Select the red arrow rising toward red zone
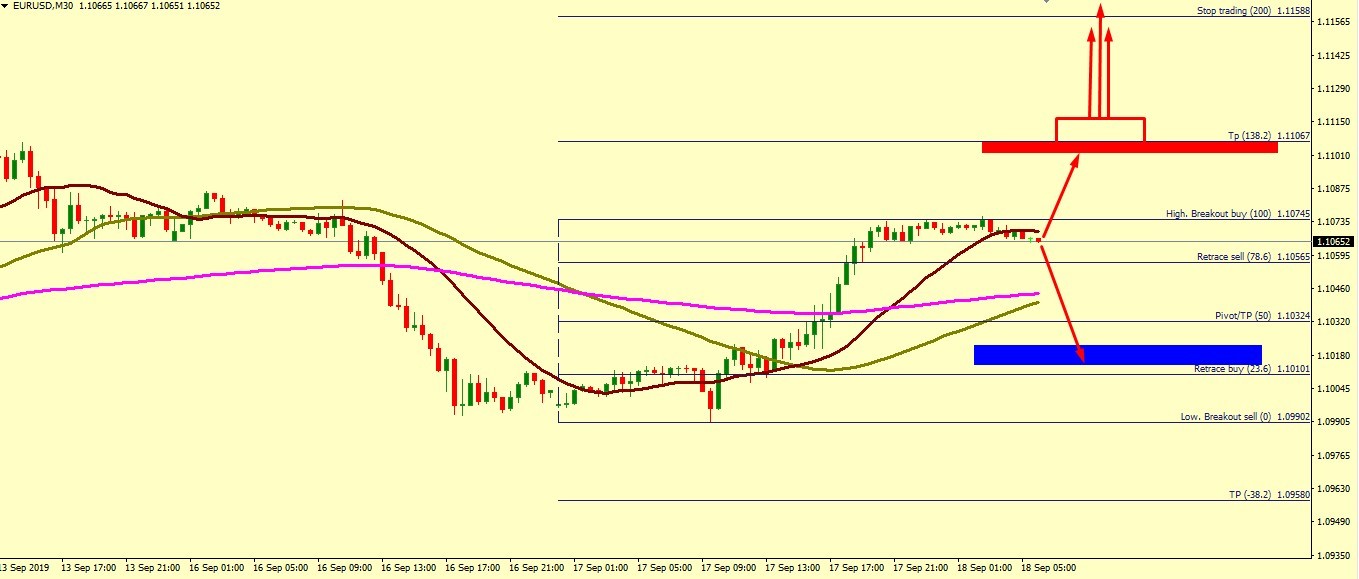This screenshot has width=1359, height=579. 1060,195
